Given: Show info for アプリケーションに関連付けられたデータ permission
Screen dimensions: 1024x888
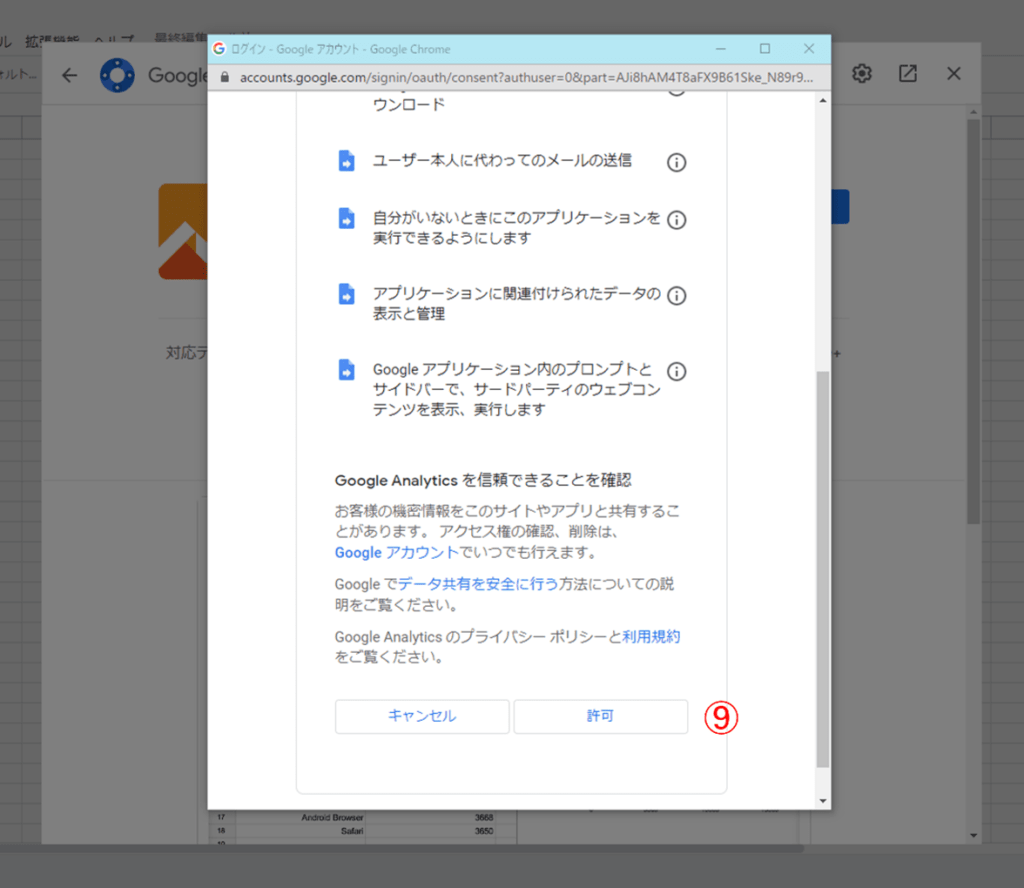Looking at the screenshot, I should [676, 296].
